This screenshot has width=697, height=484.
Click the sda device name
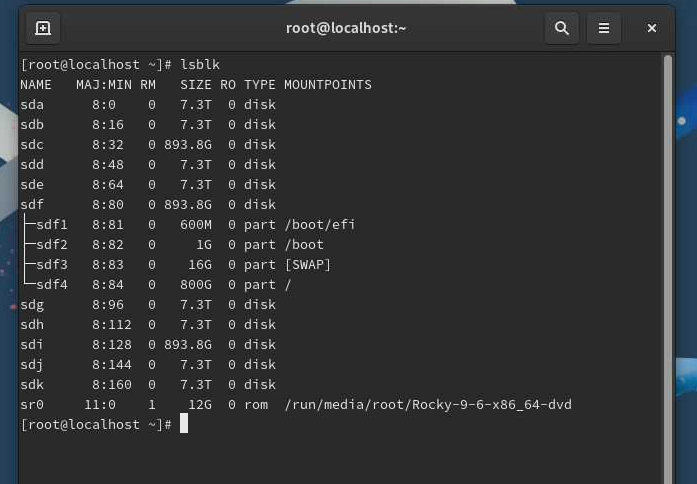point(32,105)
